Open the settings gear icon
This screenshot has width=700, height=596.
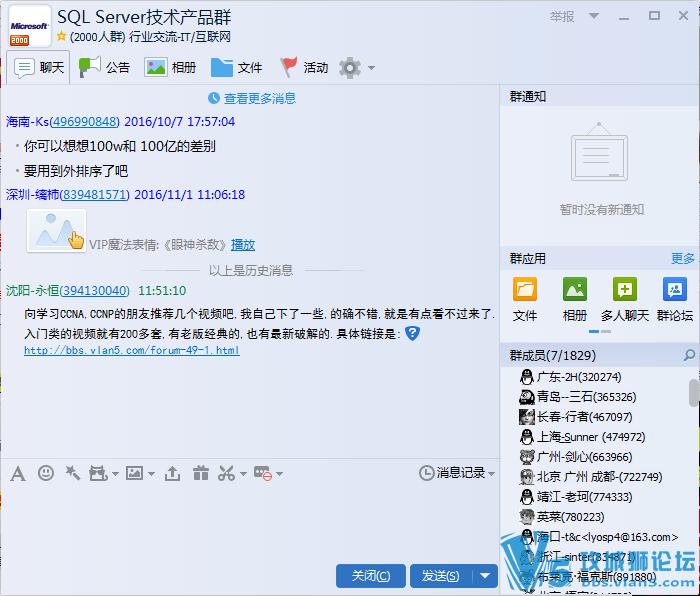(350, 68)
